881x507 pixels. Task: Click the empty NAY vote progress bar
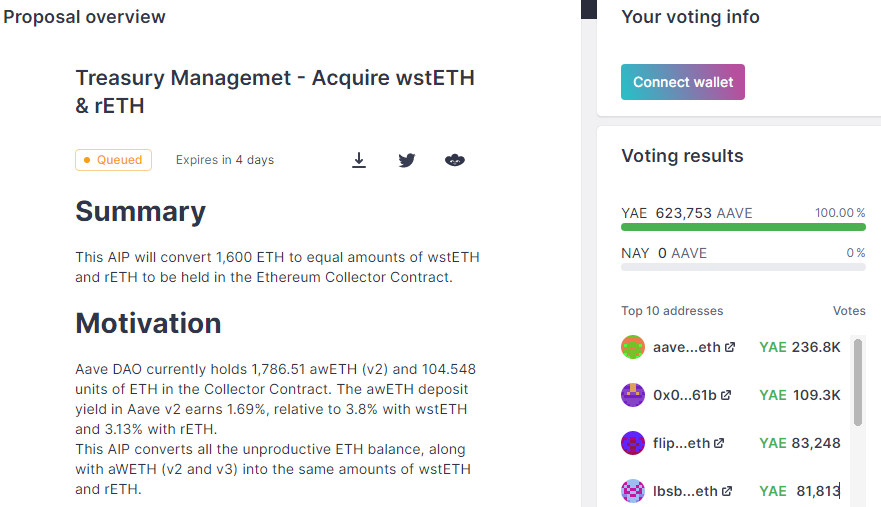(743, 267)
